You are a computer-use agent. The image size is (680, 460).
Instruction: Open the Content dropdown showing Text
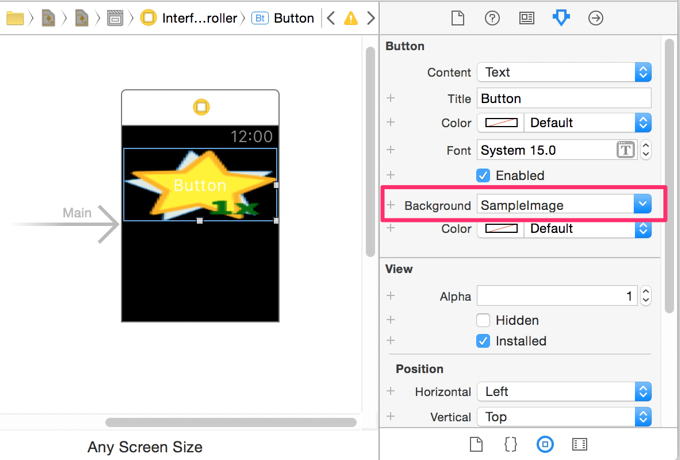[x=564, y=72]
